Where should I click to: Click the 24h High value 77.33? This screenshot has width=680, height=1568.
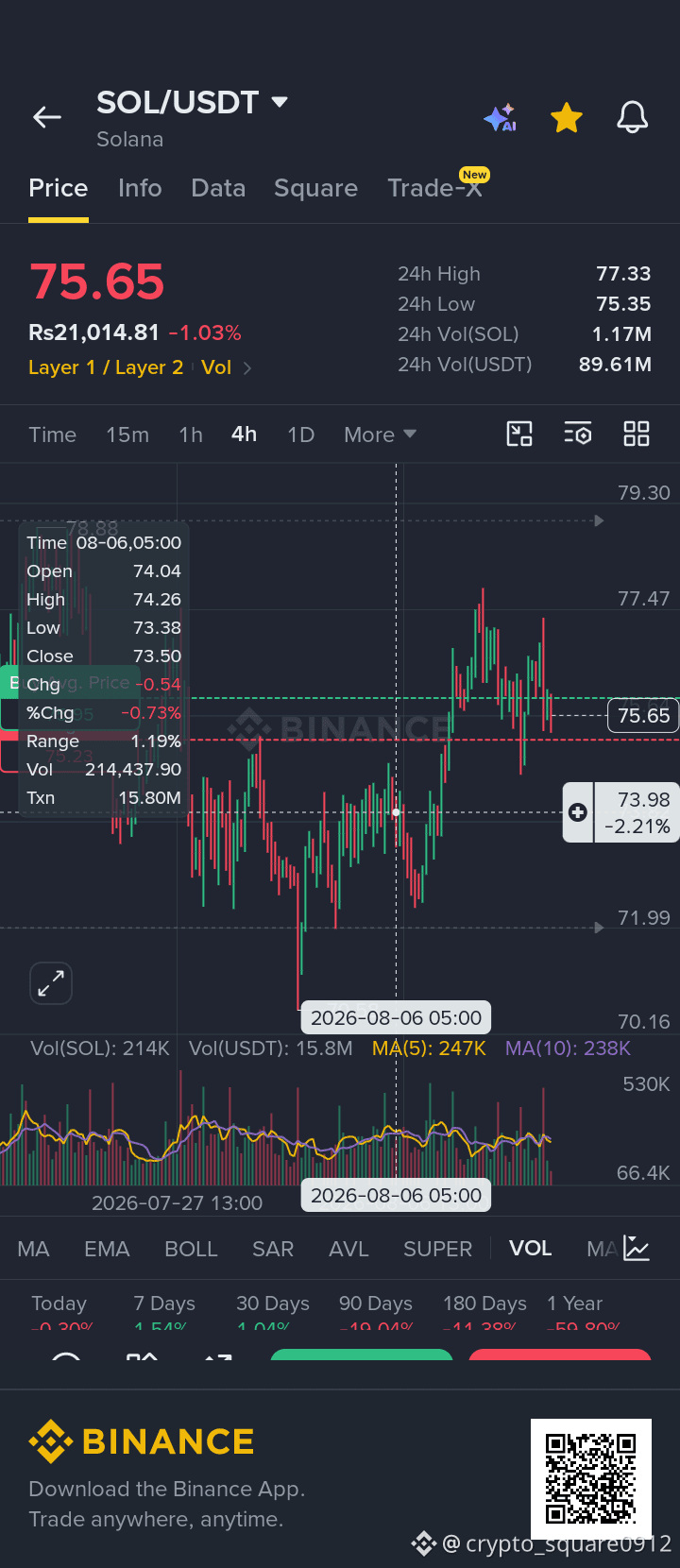point(623,274)
